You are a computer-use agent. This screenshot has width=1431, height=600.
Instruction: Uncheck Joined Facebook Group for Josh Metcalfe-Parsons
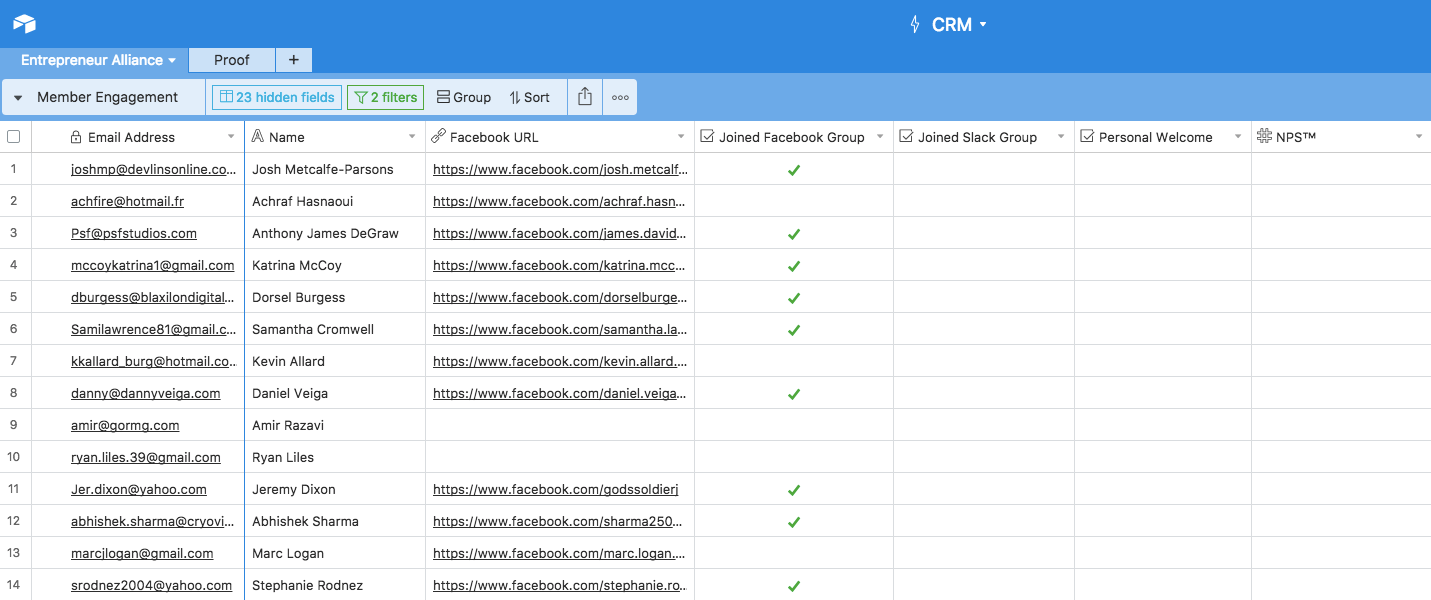794,170
